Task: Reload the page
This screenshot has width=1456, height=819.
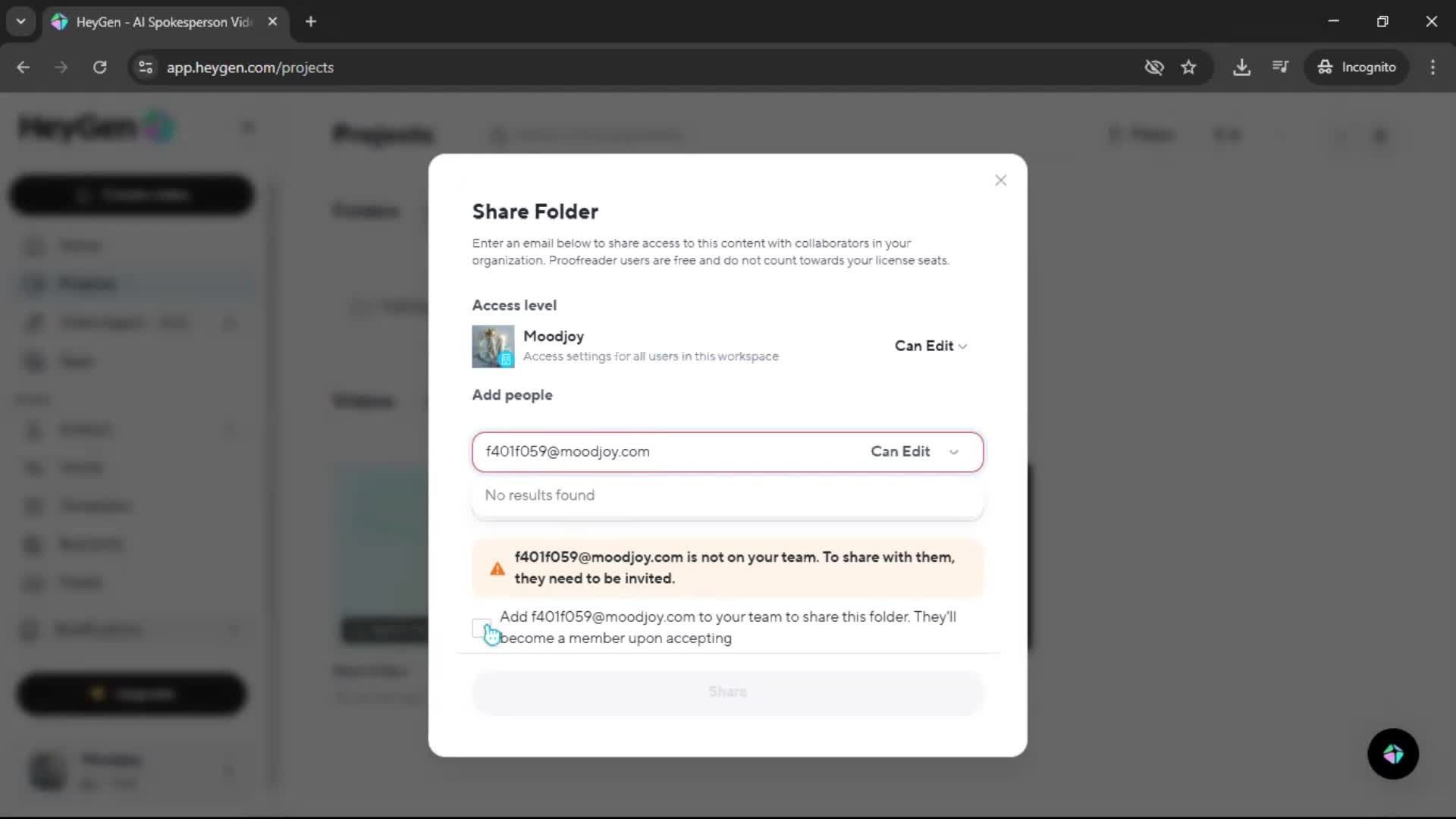Action: coord(99,67)
